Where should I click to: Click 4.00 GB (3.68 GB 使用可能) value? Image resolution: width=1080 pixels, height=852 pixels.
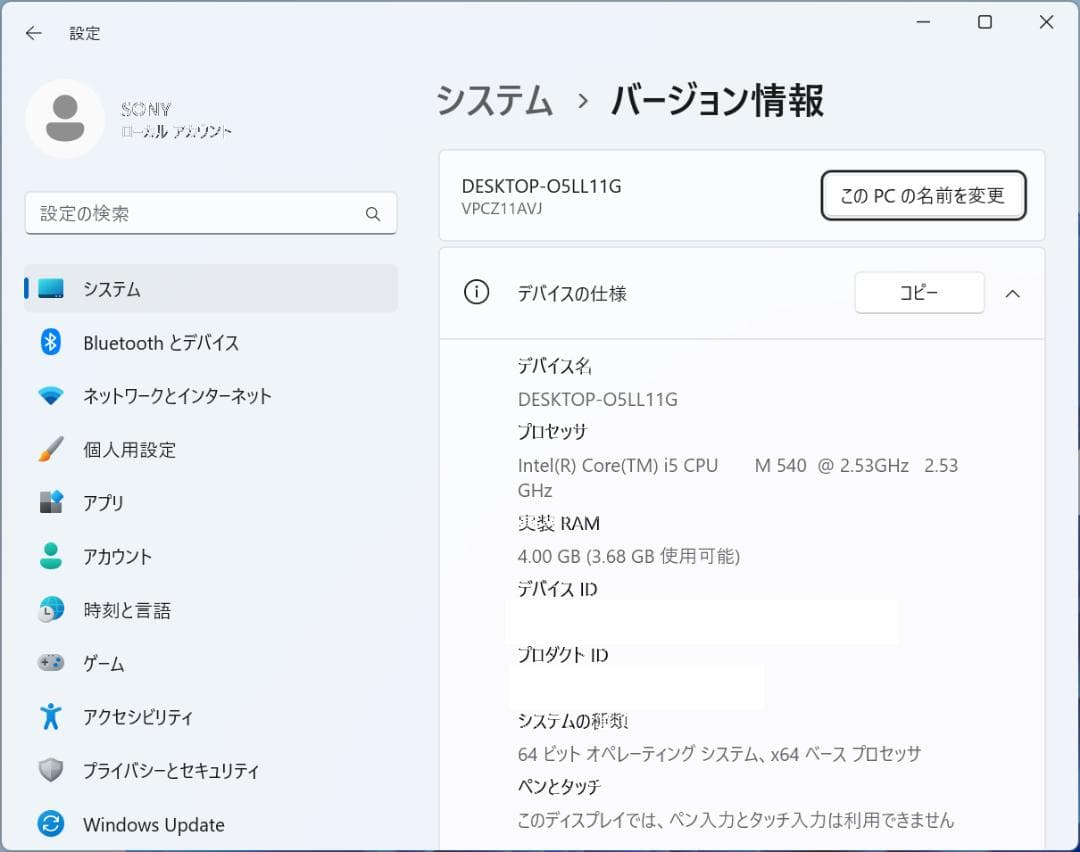click(x=628, y=557)
